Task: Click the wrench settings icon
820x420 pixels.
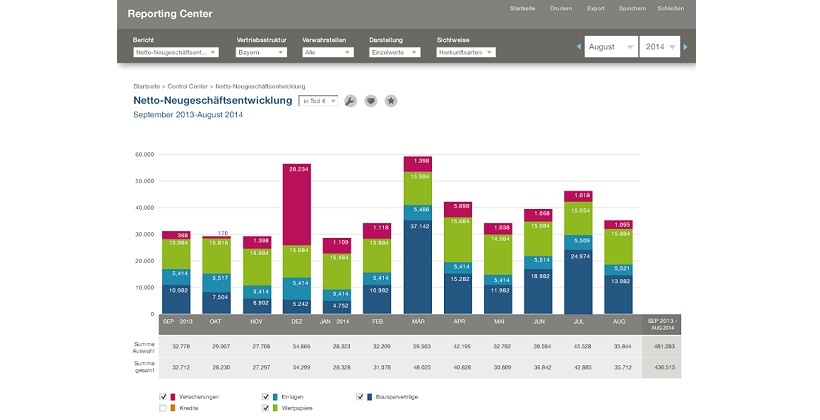Action: [x=350, y=101]
